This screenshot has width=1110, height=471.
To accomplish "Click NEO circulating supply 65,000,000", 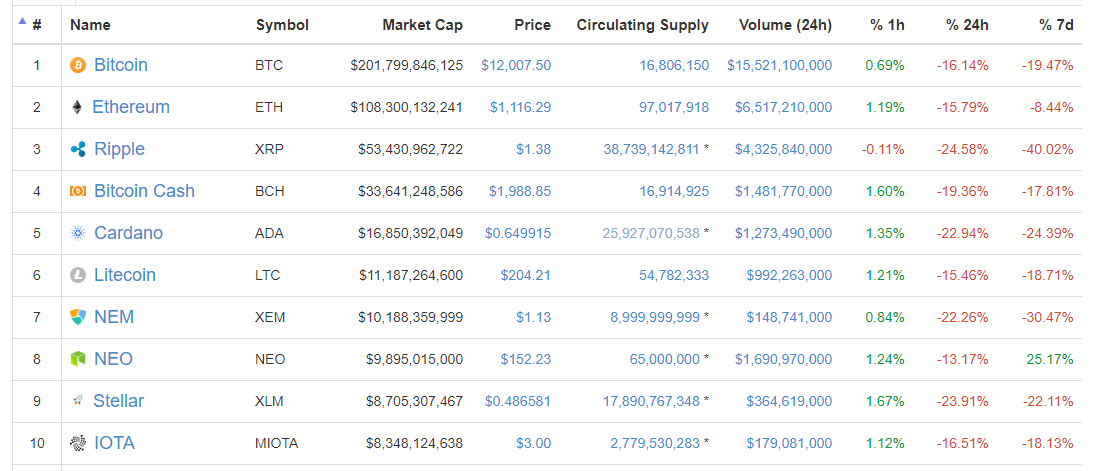I will coord(665,359).
